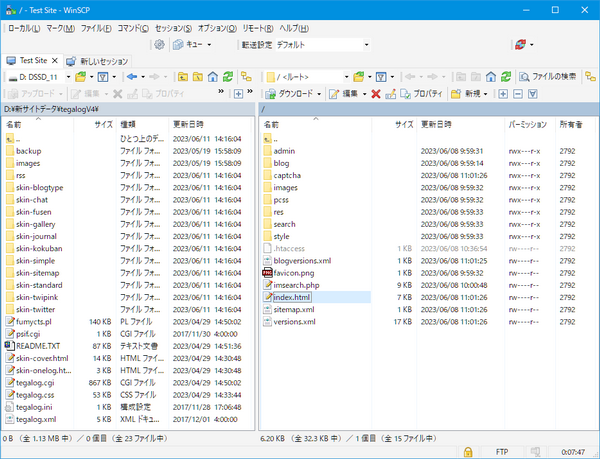Open the オプション menu
The height and width of the screenshot is (459, 600).
click(217, 28)
